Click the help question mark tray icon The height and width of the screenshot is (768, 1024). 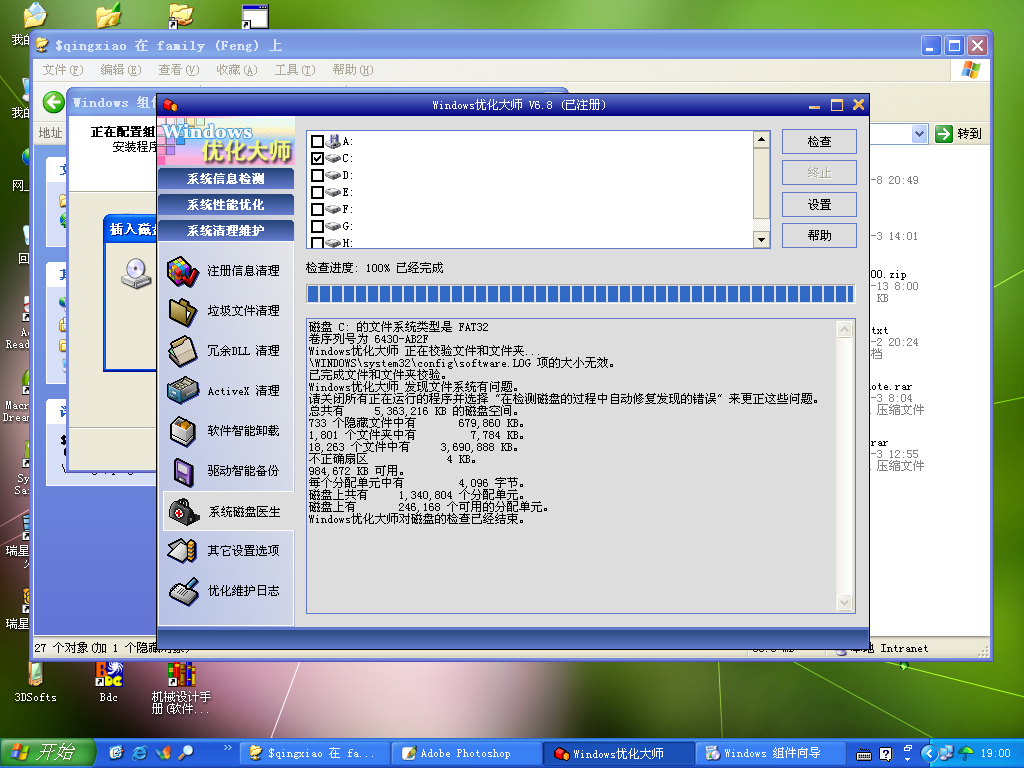(885, 754)
